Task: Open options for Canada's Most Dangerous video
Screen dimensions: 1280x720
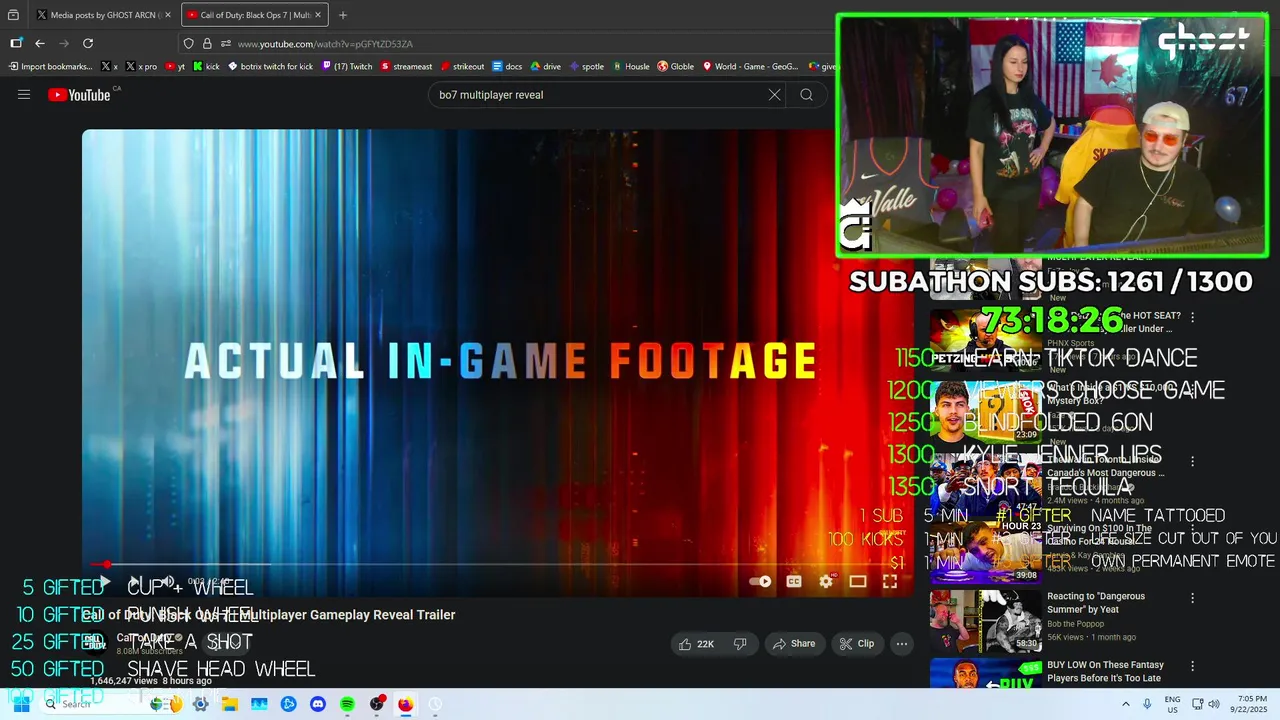Action: [x=1192, y=462]
